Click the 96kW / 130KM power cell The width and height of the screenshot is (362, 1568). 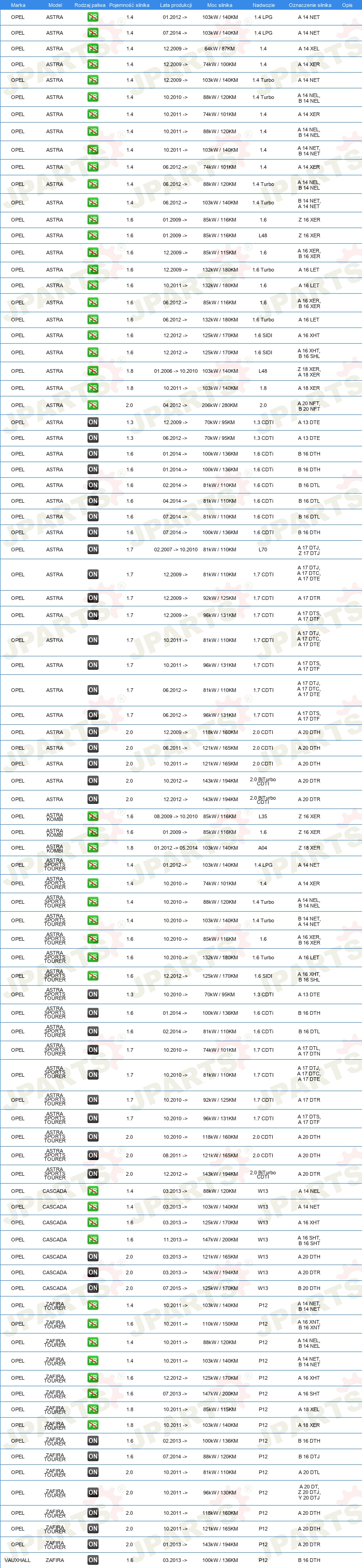220,1493
